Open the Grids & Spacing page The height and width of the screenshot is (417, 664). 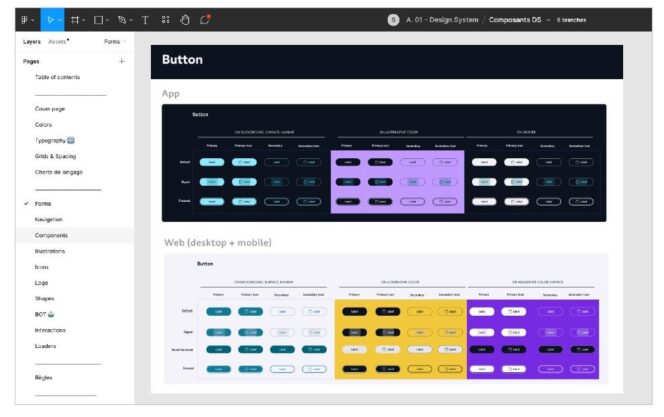55,156
